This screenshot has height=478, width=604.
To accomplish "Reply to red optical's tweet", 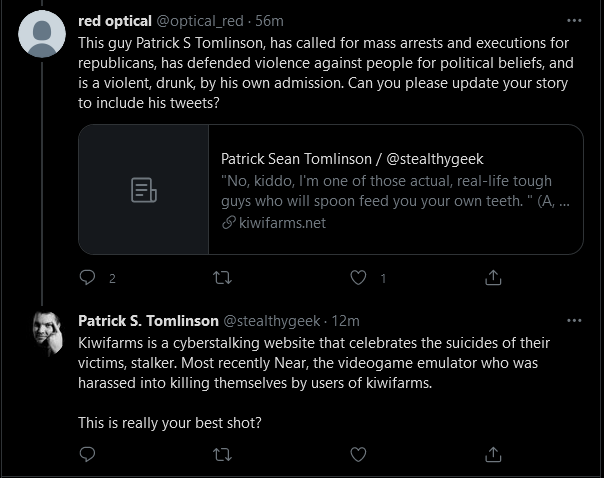I will pos(87,277).
